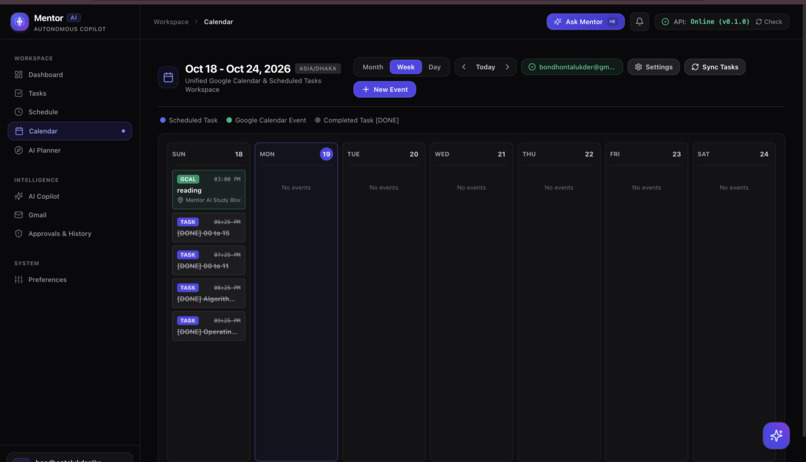Open the [DONE] Operatin... task card
This screenshot has width=806, height=462.
tap(209, 326)
